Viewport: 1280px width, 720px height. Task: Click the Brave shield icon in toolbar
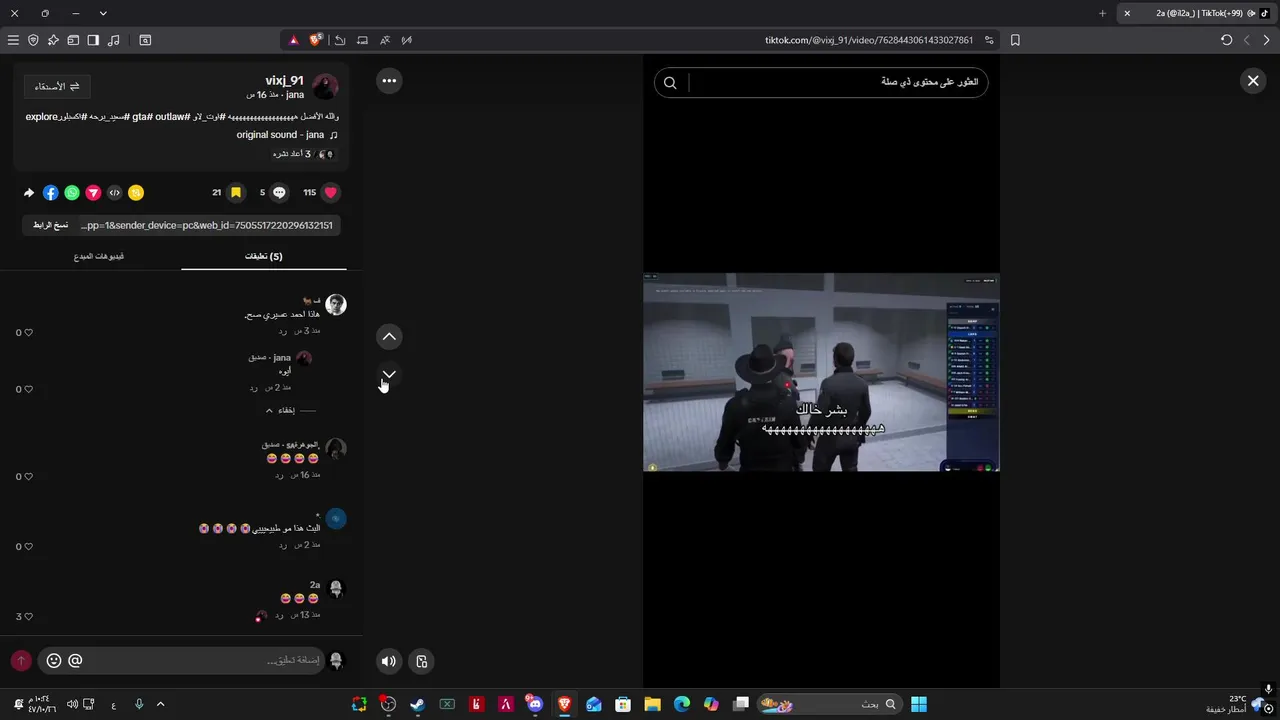point(33,40)
